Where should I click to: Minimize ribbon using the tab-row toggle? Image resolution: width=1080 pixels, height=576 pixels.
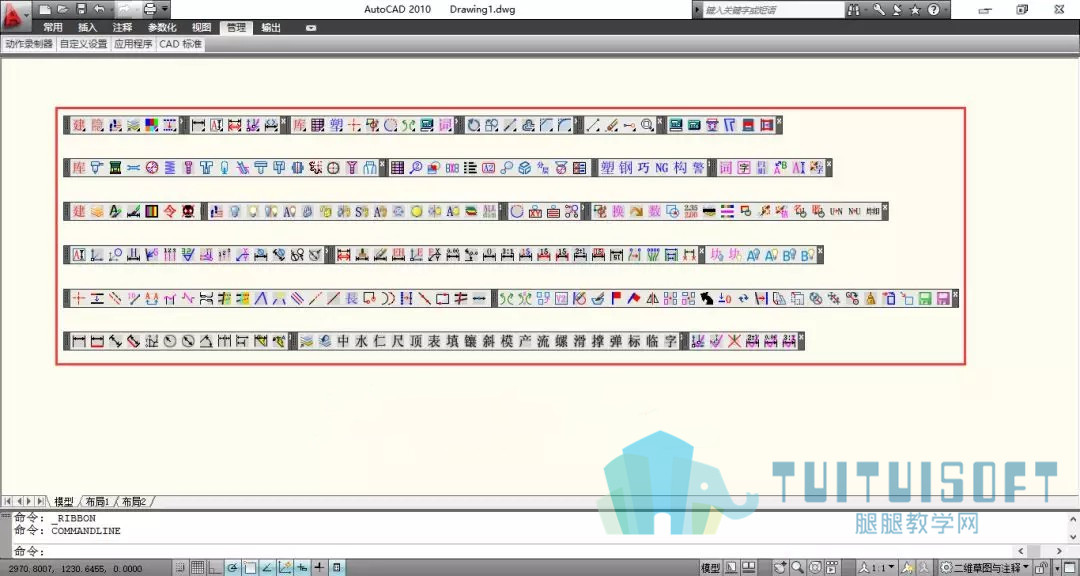(311, 28)
